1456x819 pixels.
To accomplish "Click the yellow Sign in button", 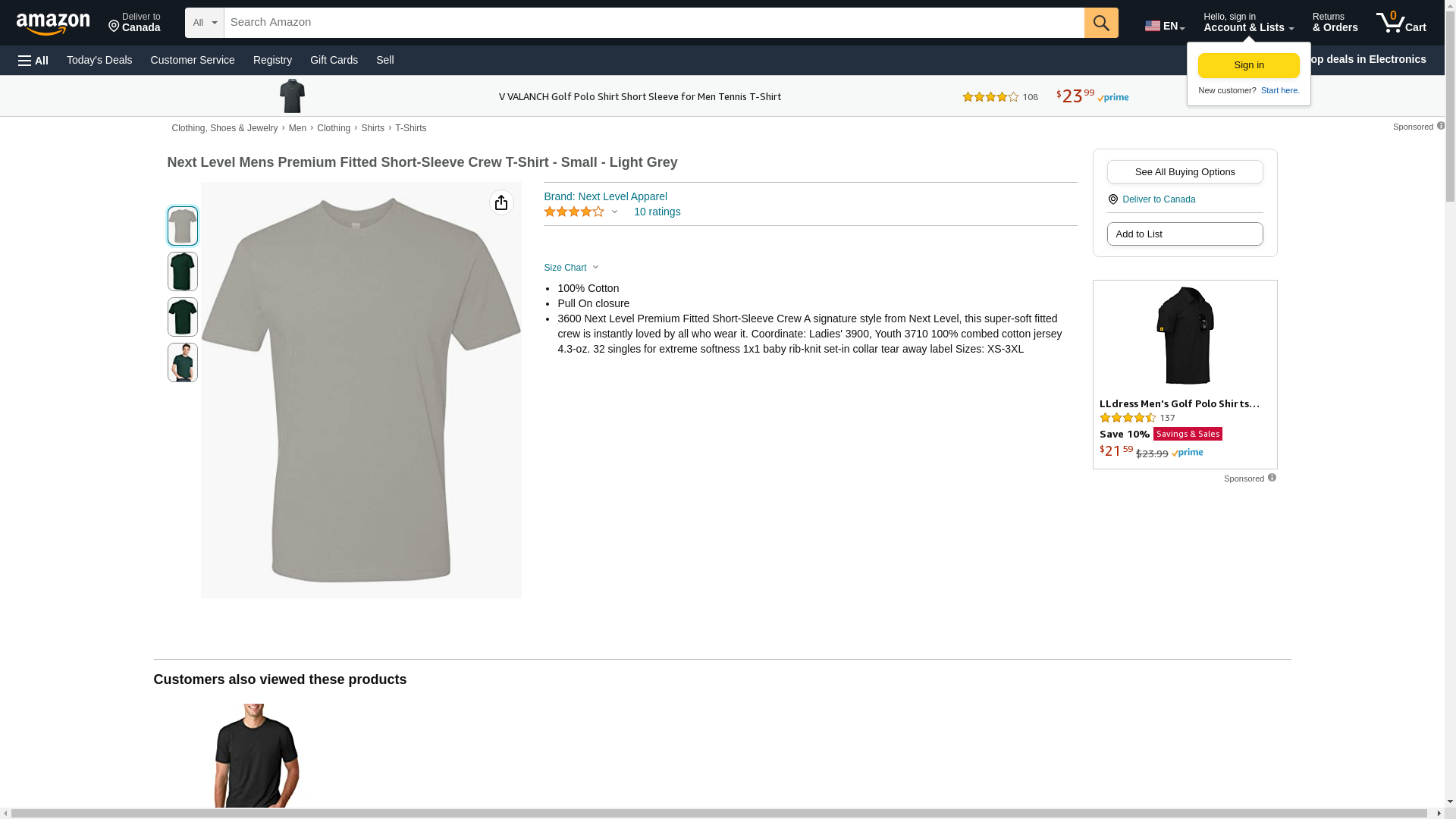I will 1248,65.
